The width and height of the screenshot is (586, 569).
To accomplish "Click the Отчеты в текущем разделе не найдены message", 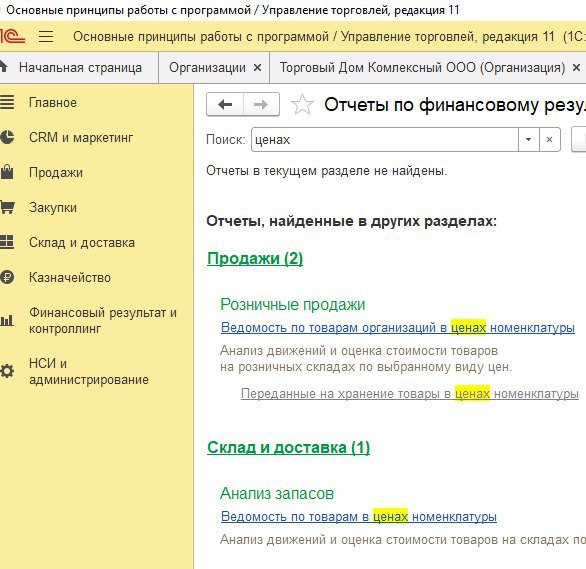I will click(327, 171).
